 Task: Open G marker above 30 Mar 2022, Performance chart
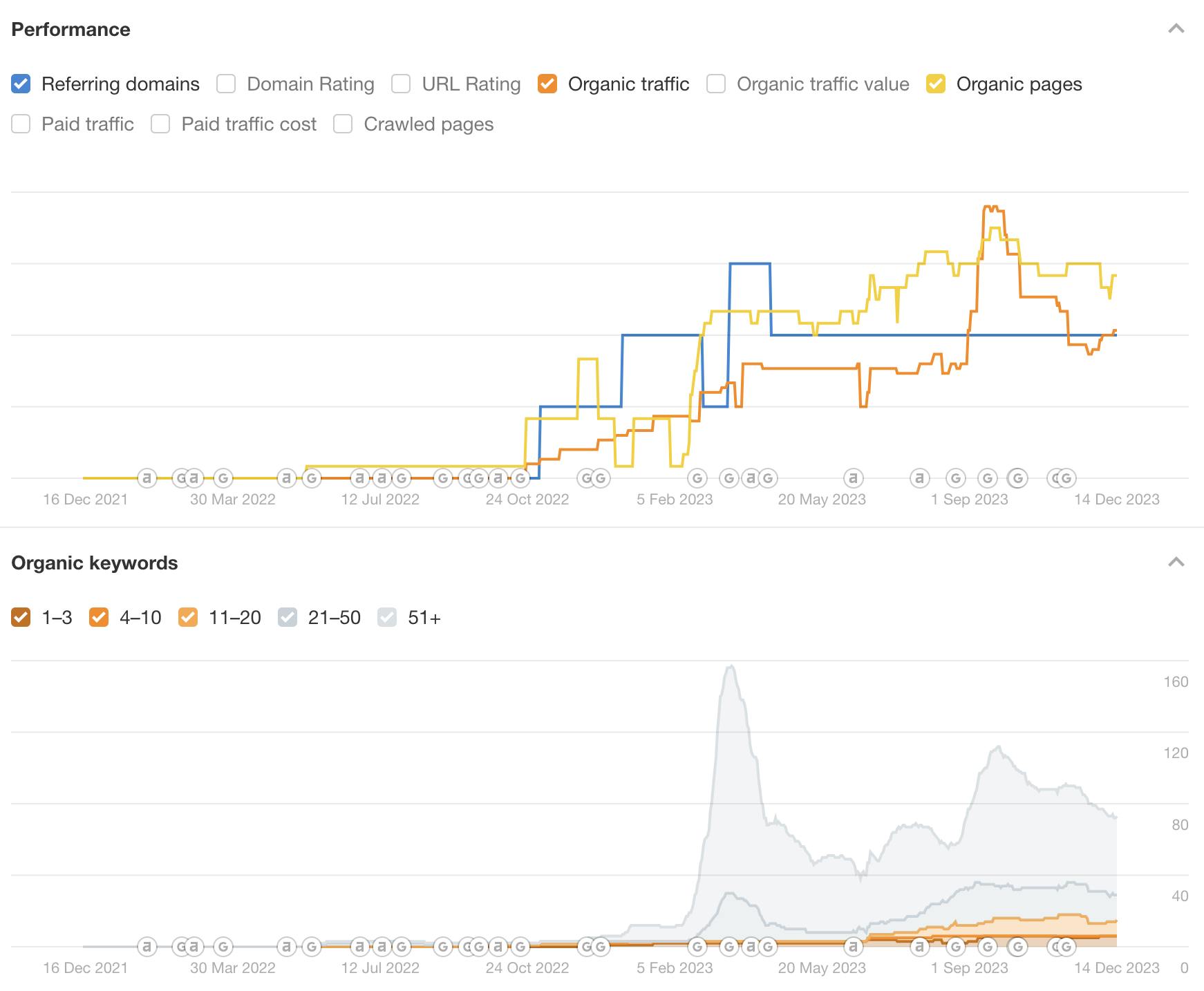tap(223, 478)
